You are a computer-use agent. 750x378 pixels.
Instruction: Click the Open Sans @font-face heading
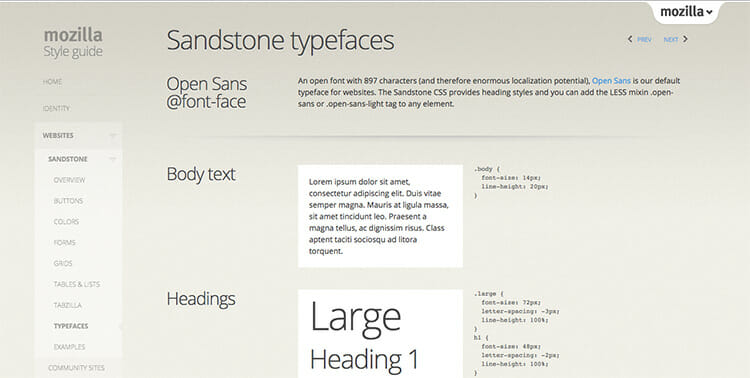207,92
